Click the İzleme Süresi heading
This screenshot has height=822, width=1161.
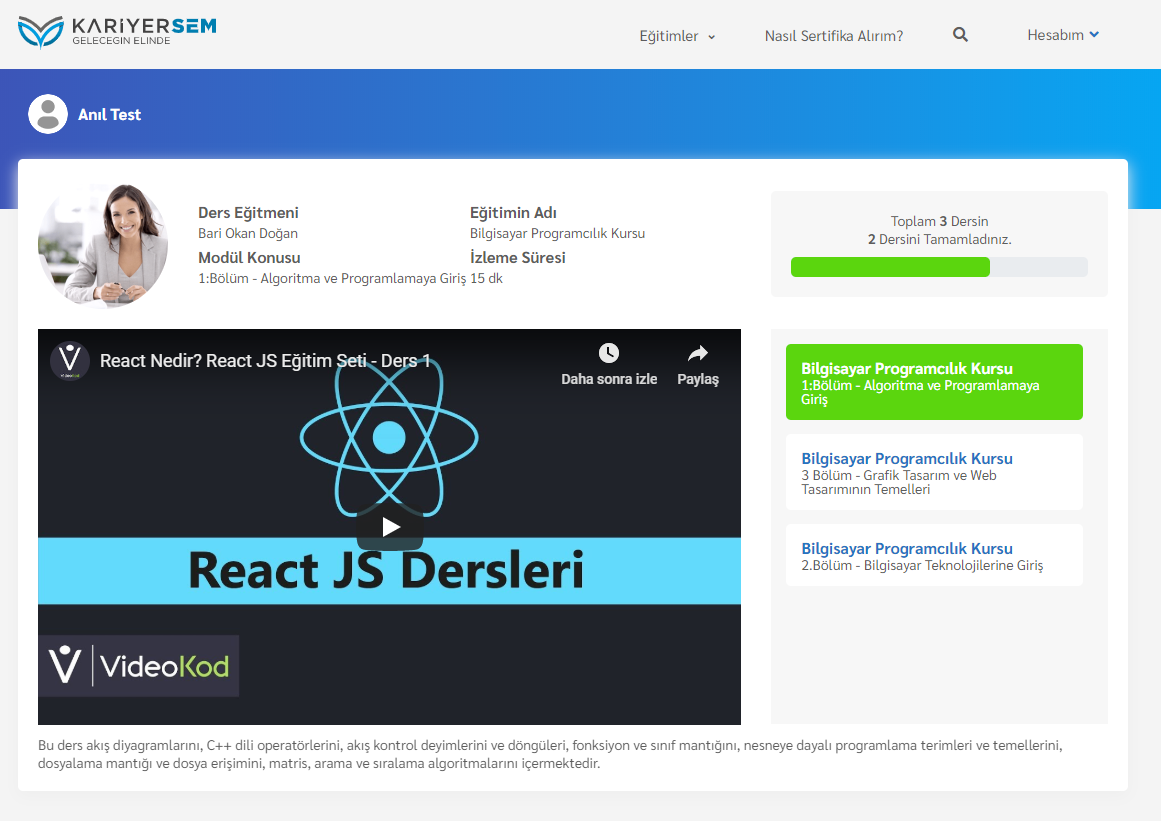point(518,258)
